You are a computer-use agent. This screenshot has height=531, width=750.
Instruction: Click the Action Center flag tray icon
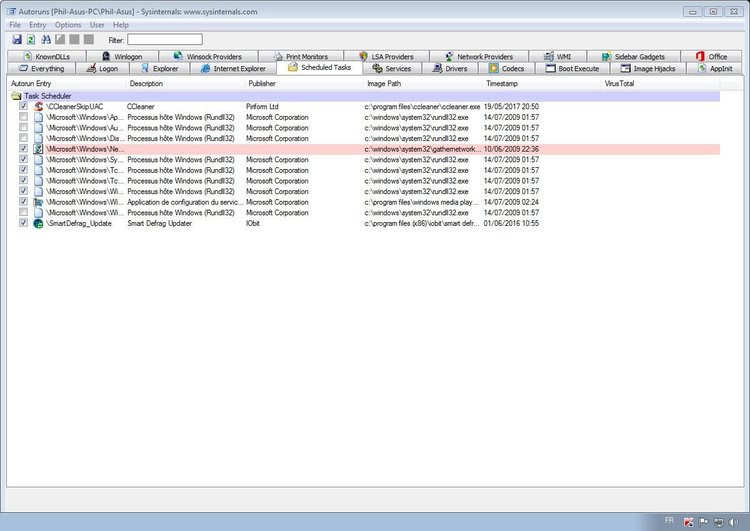coord(703,522)
